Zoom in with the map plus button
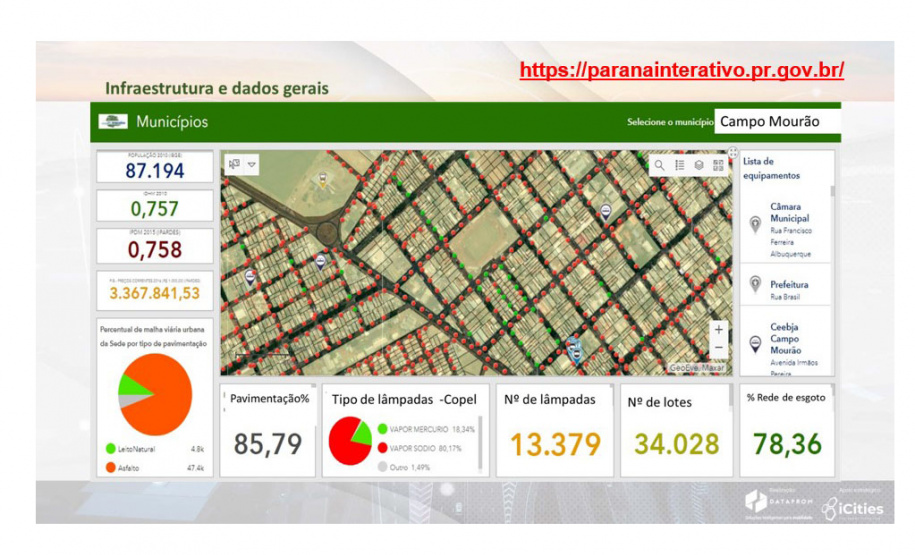The width and height of the screenshot is (915, 555). click(718, 330)
